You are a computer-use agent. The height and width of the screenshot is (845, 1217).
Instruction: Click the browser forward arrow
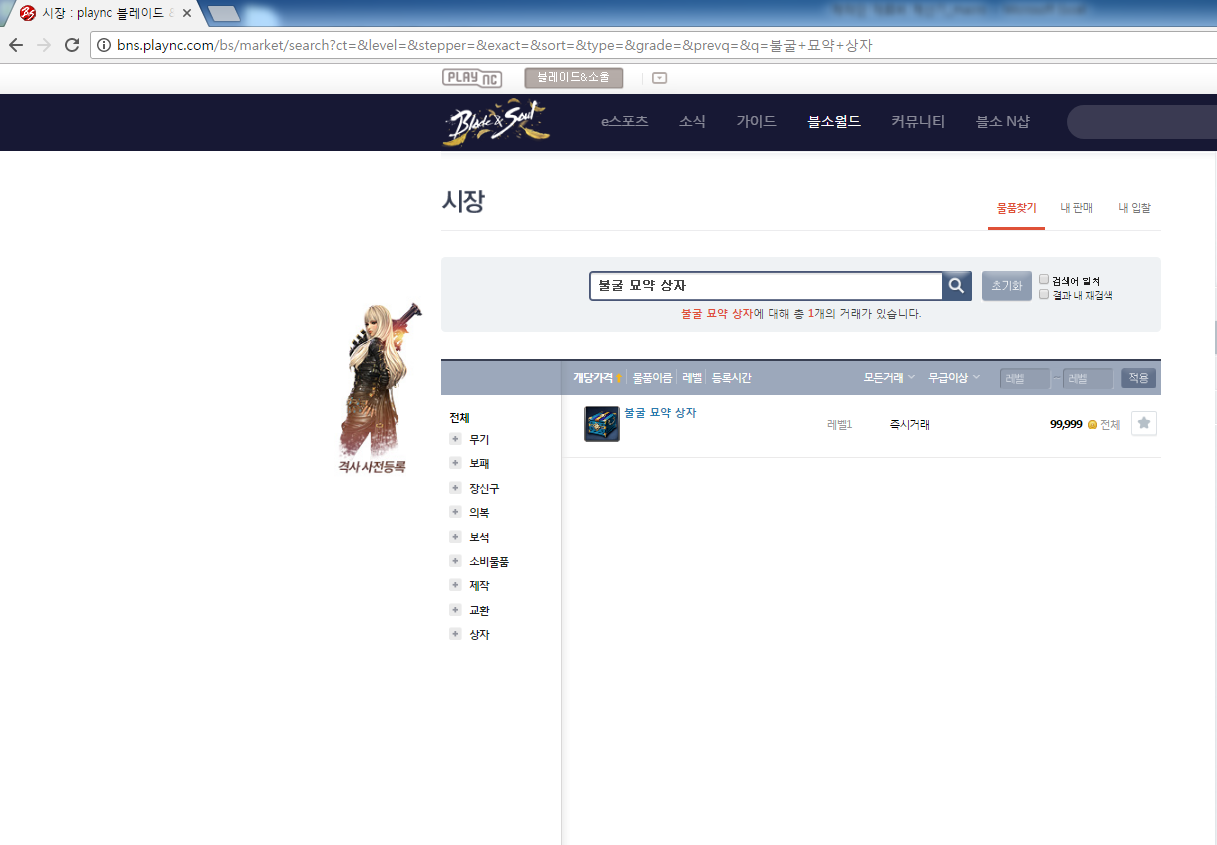(x=43, y=45)
